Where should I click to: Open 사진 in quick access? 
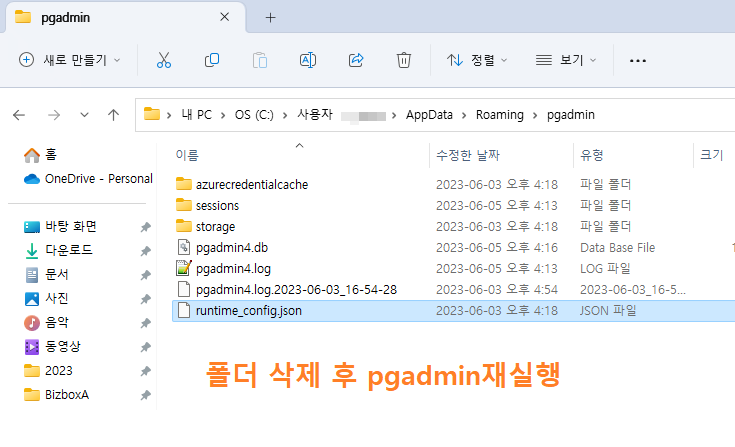(x=46, y=298)
